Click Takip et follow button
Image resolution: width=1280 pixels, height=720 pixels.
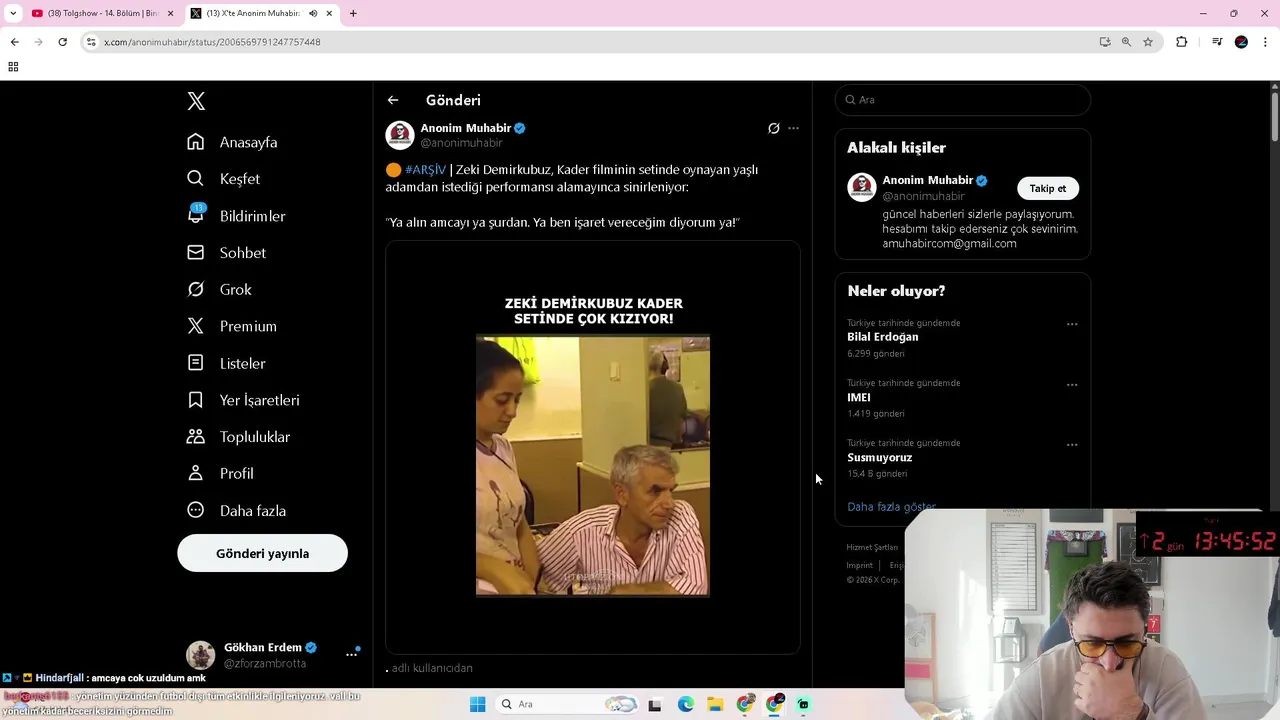1048,188
